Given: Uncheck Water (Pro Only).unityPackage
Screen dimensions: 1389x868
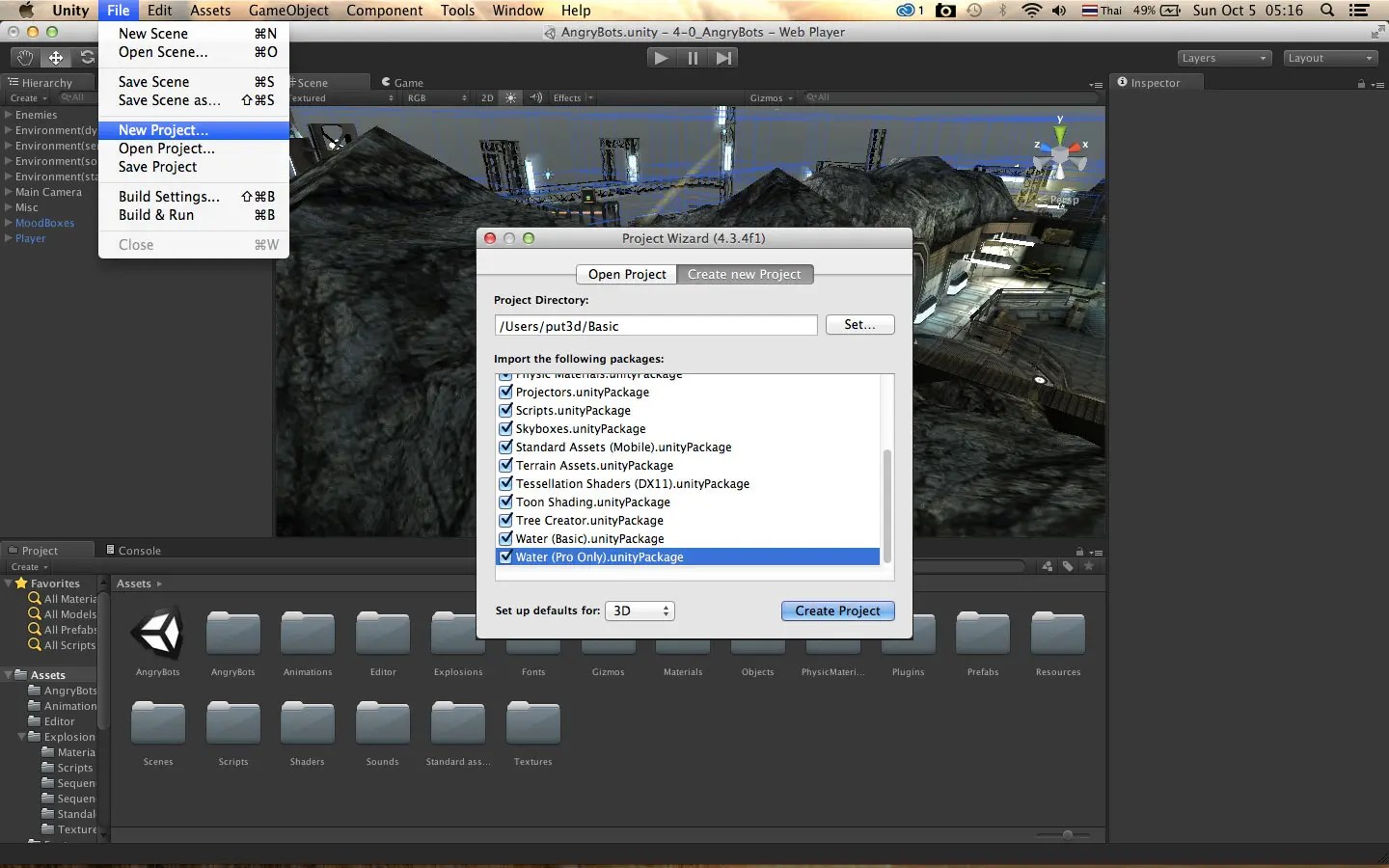Looking at the screenshot, I should tap(506, 556).
